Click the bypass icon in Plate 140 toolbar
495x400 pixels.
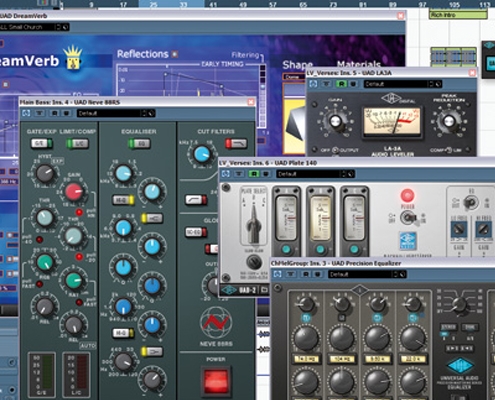click(x=226, y=174)
